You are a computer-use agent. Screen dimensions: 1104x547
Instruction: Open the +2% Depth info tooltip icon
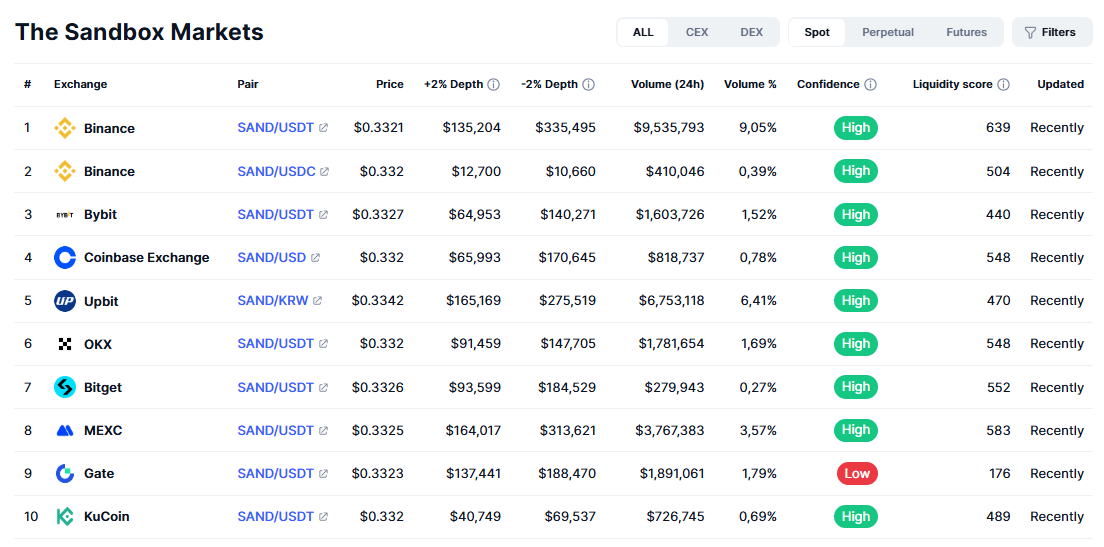[x=494, y=84]
